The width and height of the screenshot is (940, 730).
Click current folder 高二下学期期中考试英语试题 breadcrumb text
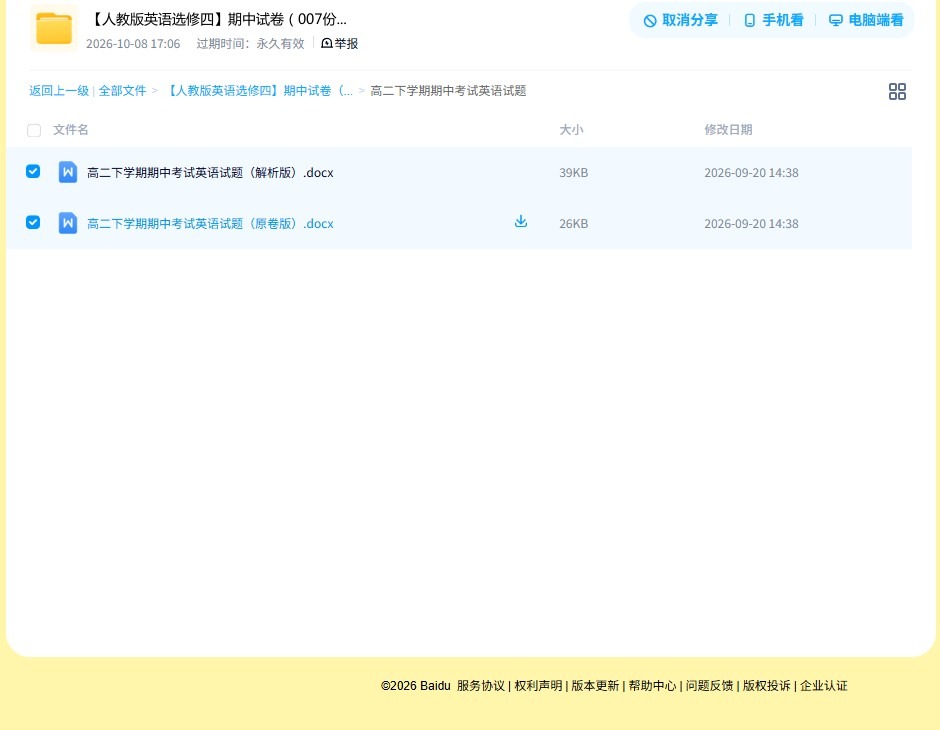pyautogui.click(x=448, y=91)
